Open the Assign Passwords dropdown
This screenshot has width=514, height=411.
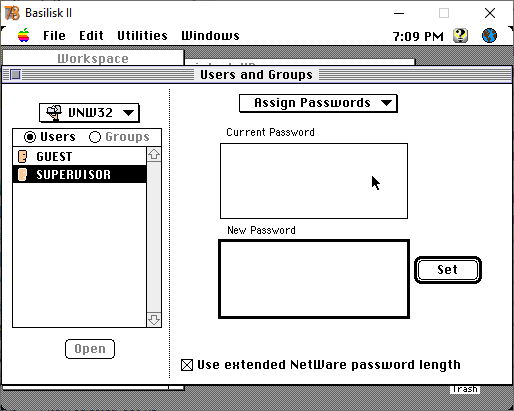click(318, 103)
